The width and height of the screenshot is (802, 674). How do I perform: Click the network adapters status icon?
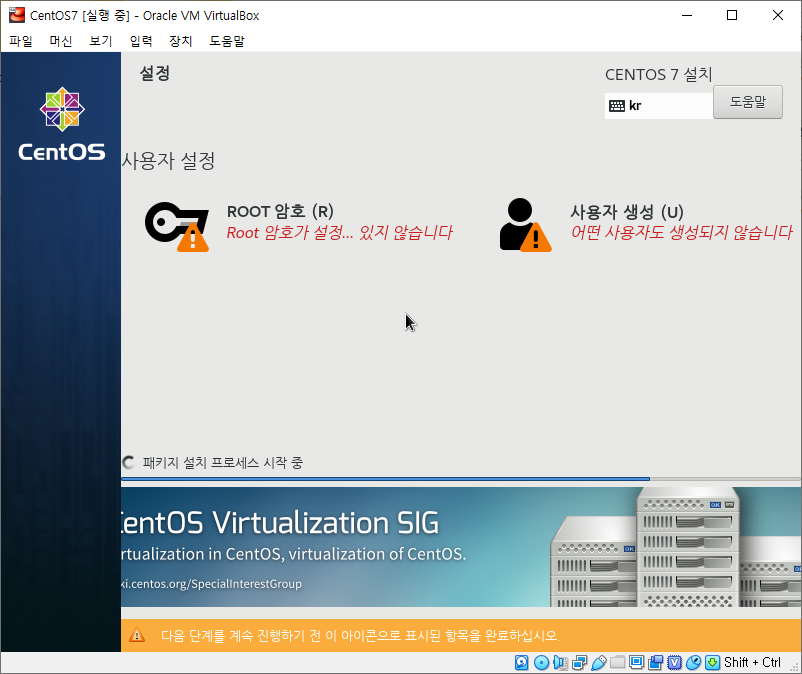(580, 662)
